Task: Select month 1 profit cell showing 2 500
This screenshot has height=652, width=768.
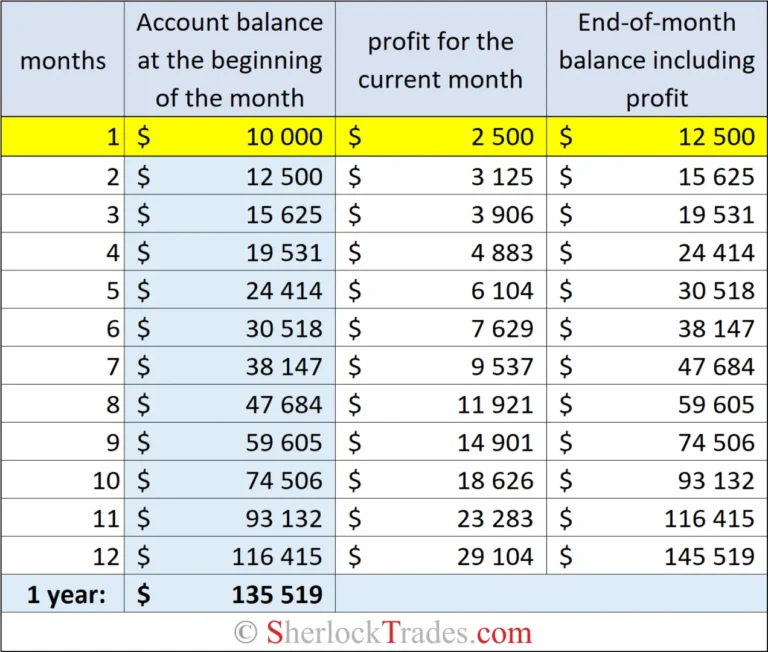Action: click(x=440, y=137)
